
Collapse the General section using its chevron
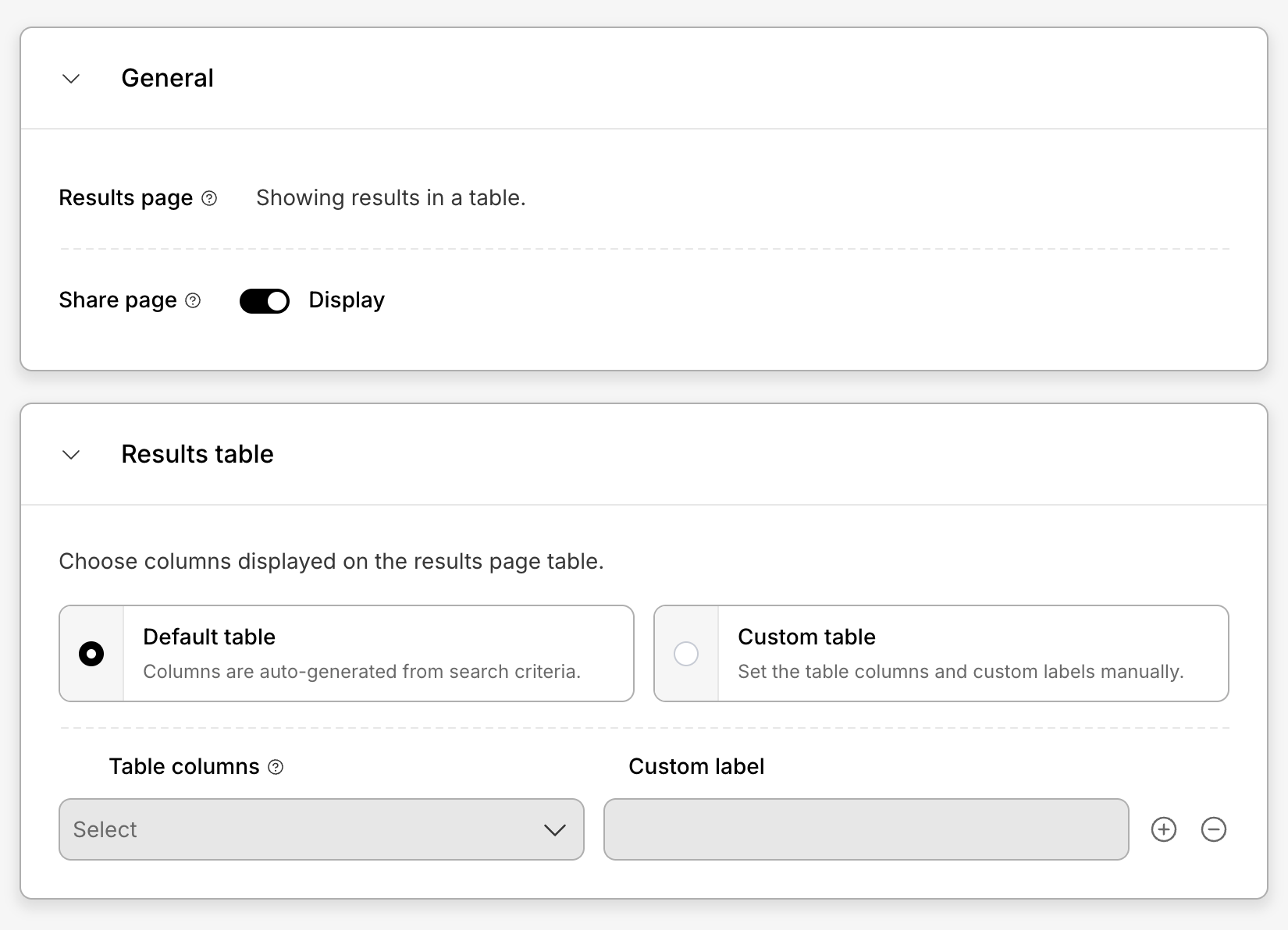coord(71,79)
